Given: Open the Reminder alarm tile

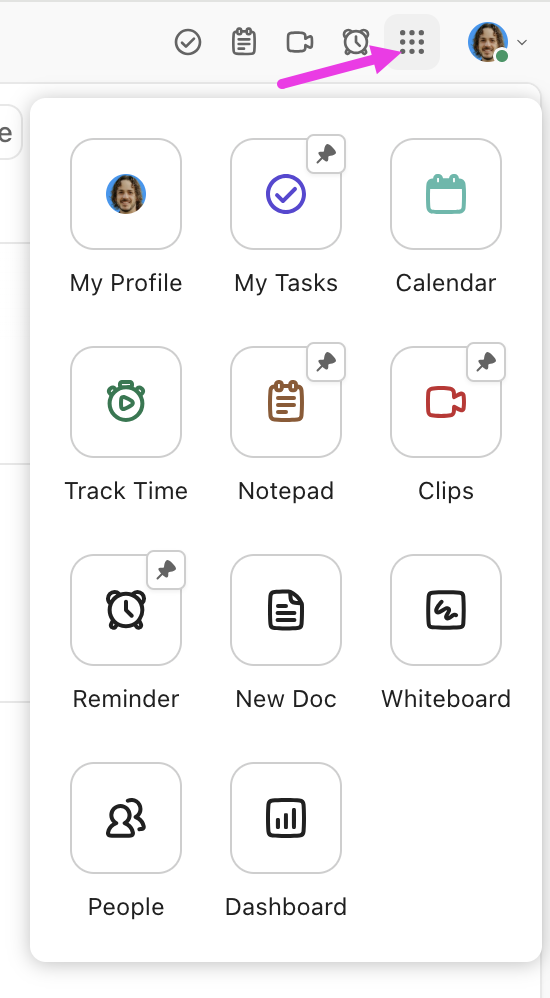Looking at the screenshot, I should [126, 610].
